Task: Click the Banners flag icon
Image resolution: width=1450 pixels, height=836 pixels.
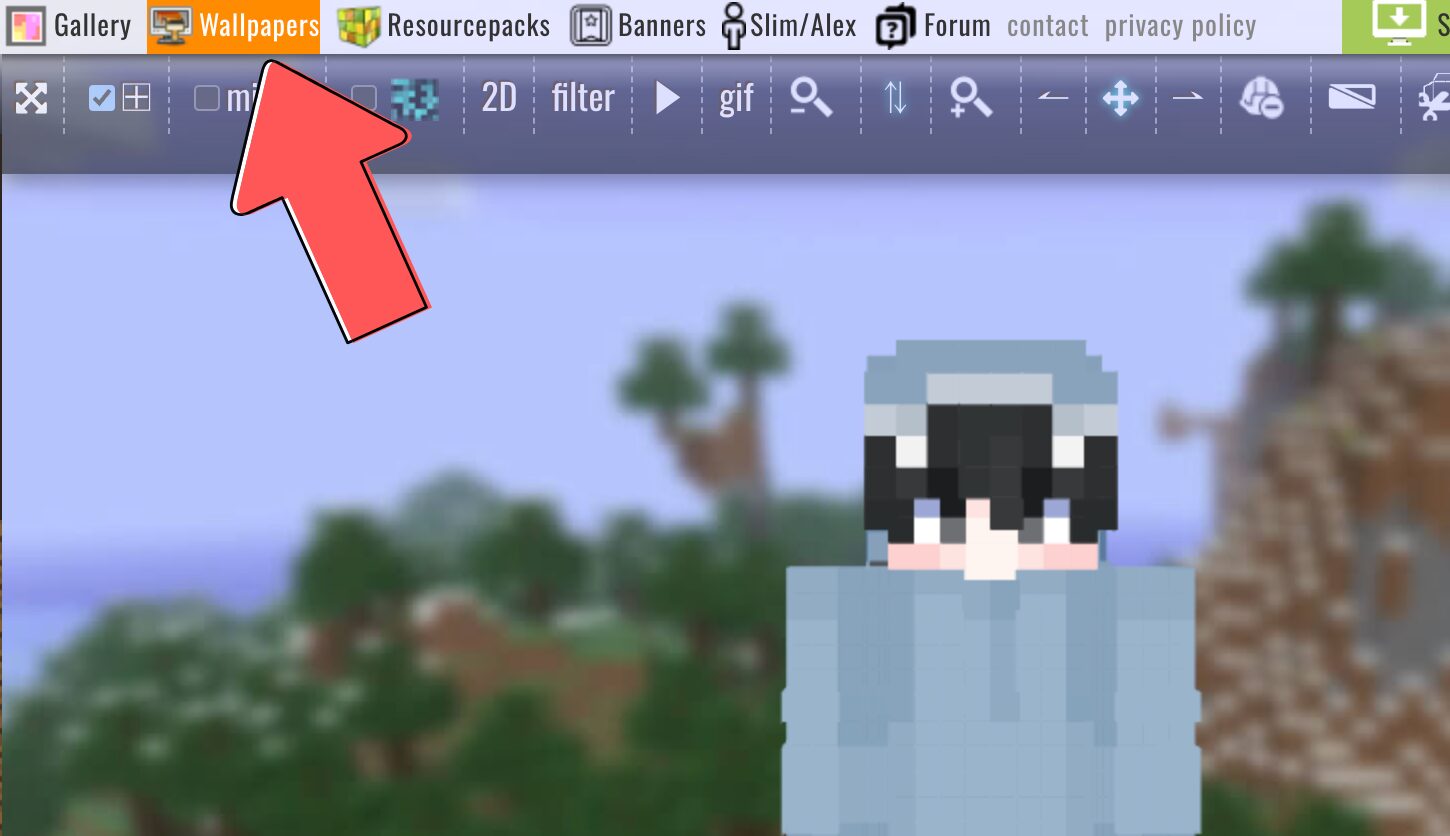Action: click(591, 26)
